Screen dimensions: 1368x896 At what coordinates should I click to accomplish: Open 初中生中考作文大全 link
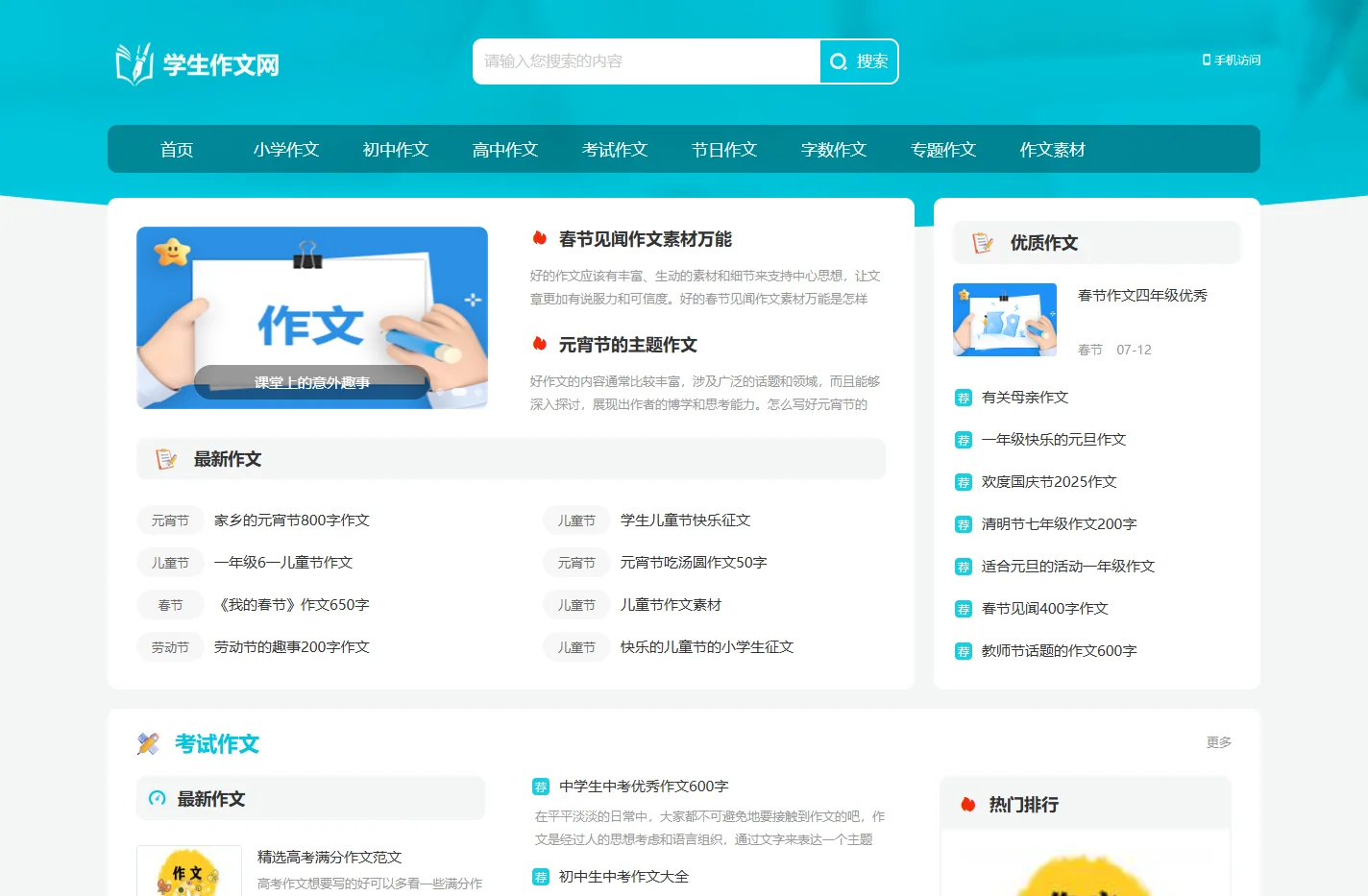[x=623, y=877]
